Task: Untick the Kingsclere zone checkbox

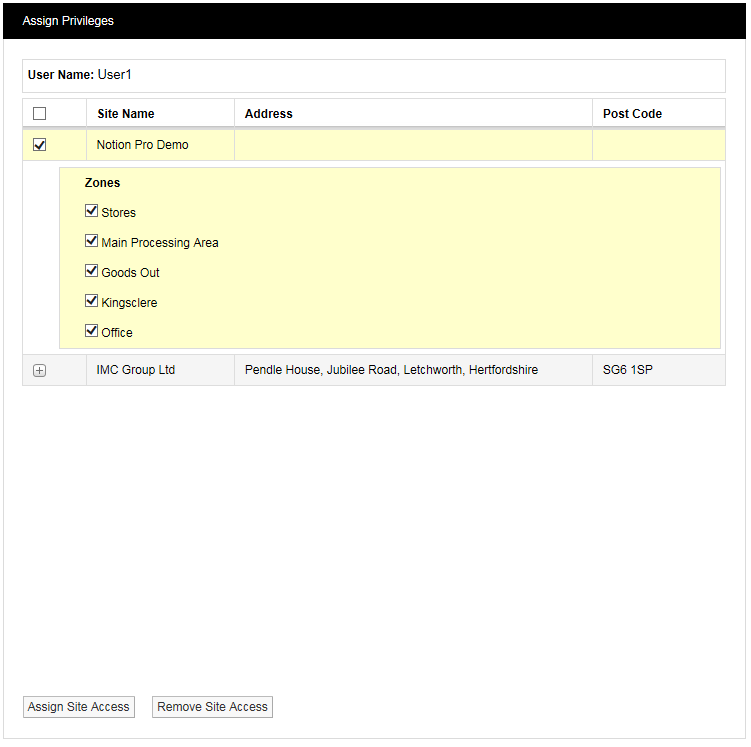Action: point(92,302)
